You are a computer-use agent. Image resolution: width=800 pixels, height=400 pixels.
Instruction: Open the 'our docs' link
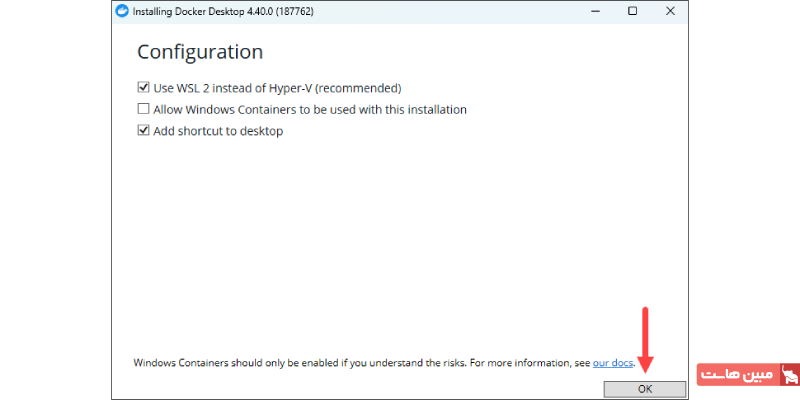[612, 363]
